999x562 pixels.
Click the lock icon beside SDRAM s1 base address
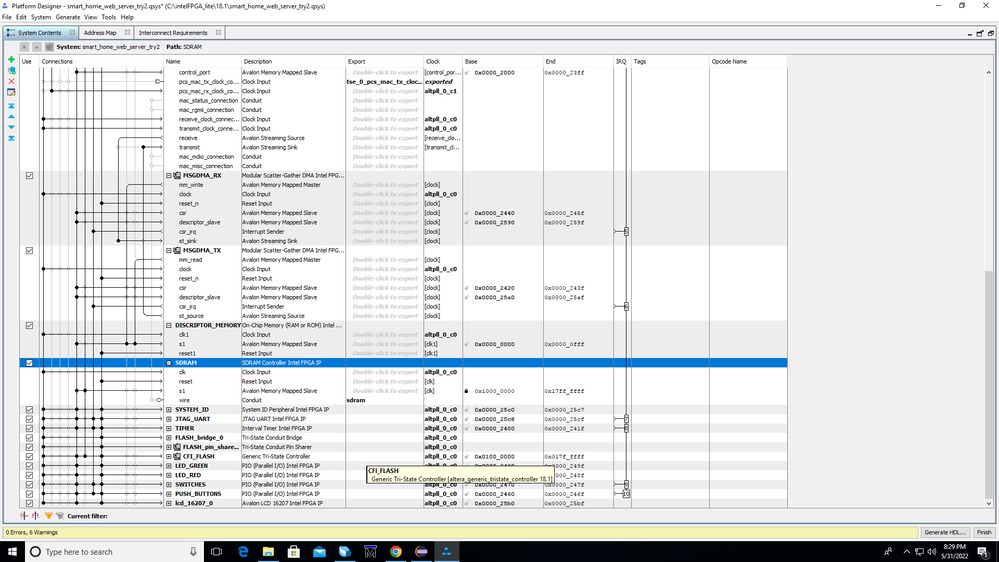click(466, 391)
